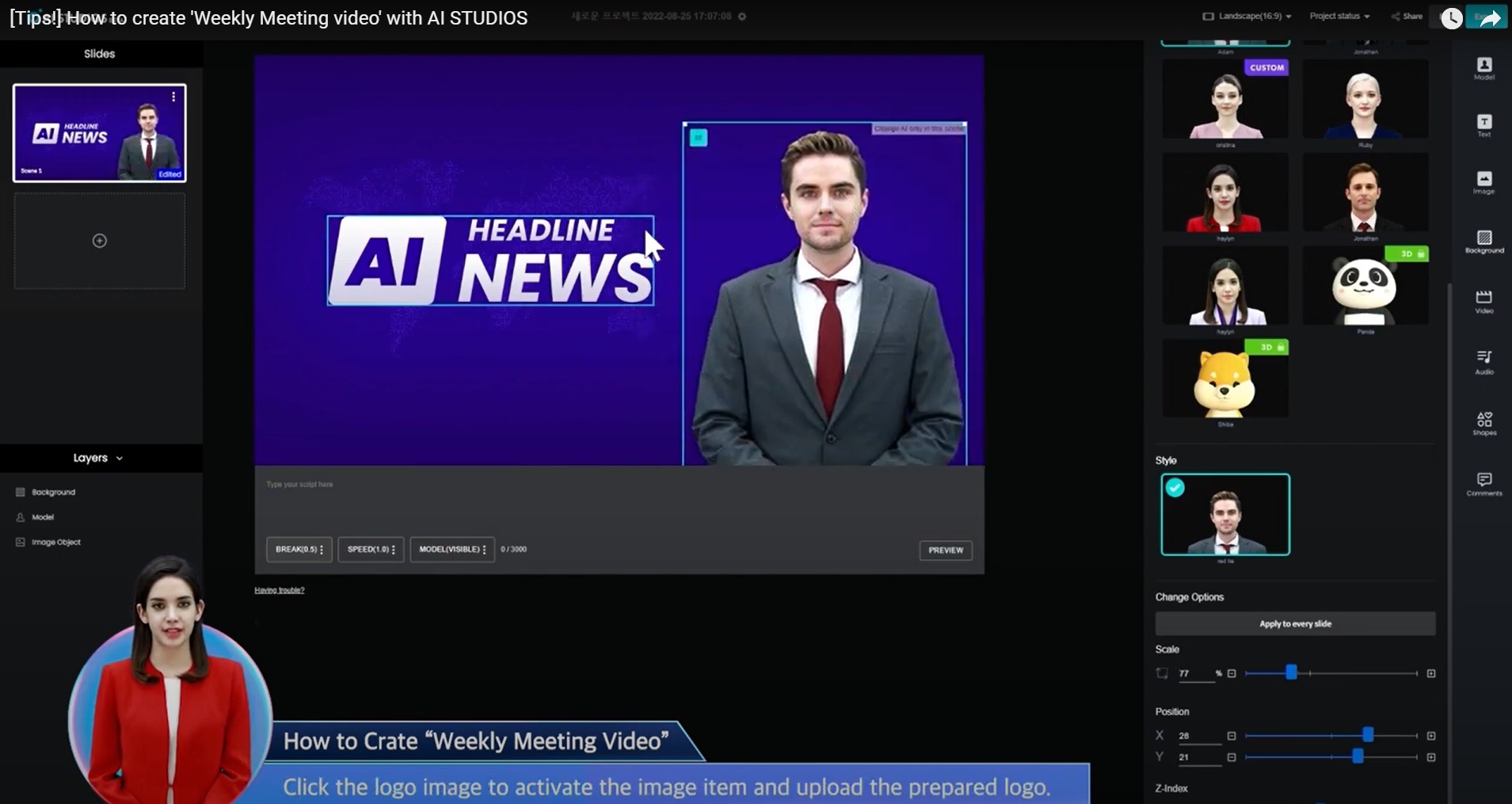The image size is (1512, 804).
Task: Choose Jonathan model in dark suit
Action: click(1365, 192)
